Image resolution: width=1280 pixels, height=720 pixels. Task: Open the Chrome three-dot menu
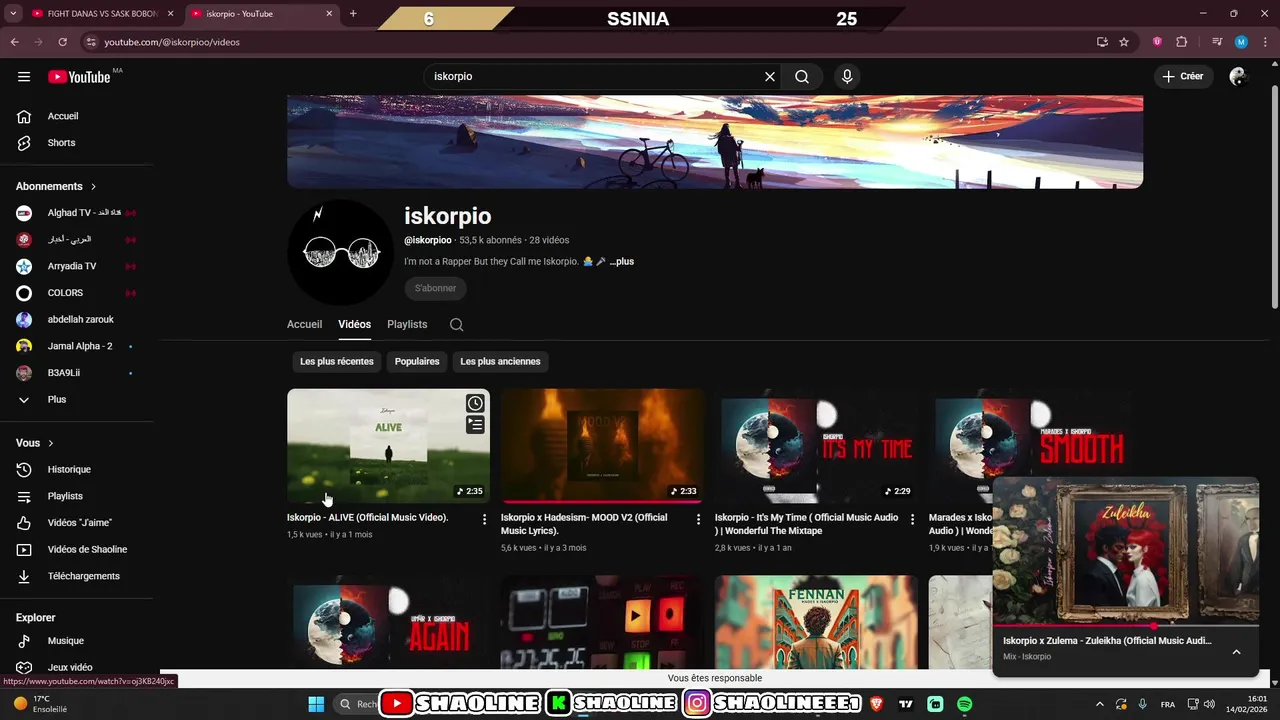pyautogui.click(x=1264, y=42)
